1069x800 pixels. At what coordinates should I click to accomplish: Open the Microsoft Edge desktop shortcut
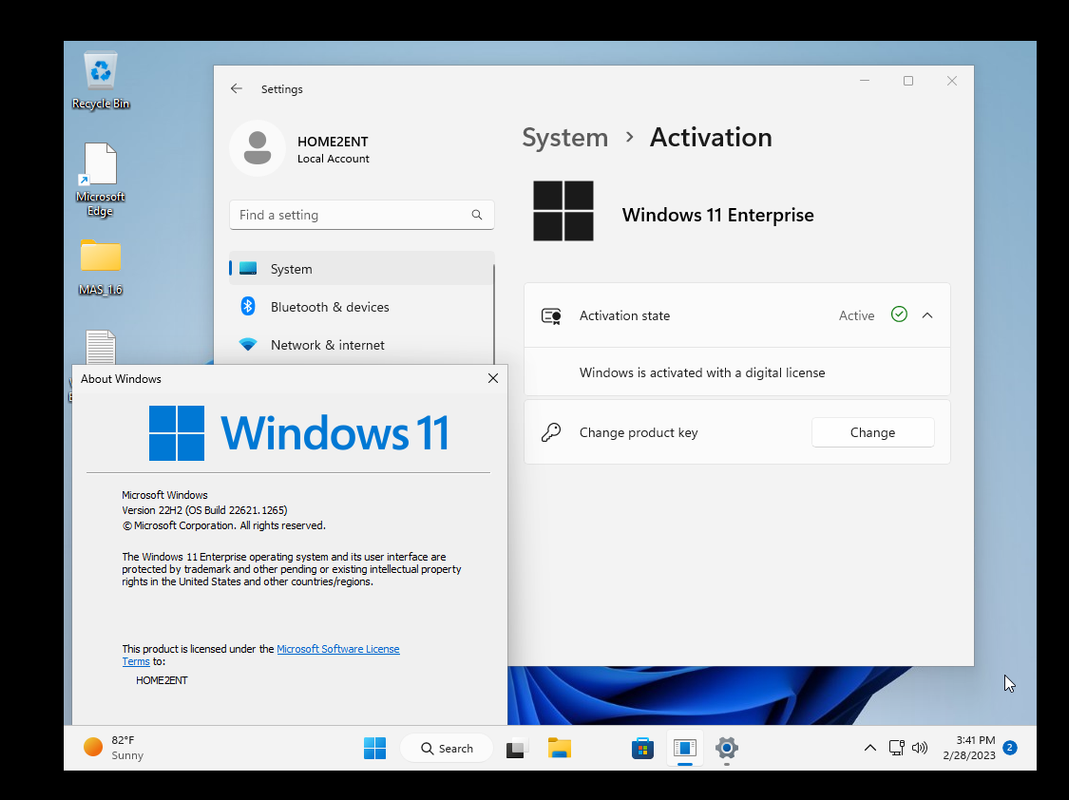click(100, 179)
